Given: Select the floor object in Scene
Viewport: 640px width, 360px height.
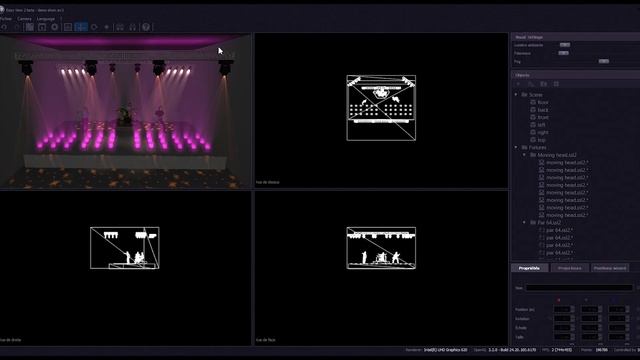Looking at the screenshot, I should (543, 102).
